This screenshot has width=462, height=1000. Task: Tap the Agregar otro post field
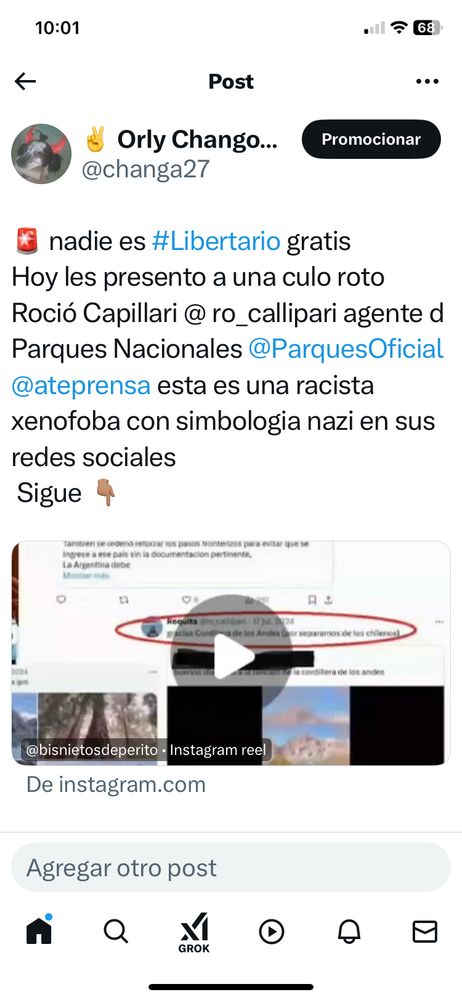pyautogui.click(x=231, y=867)
